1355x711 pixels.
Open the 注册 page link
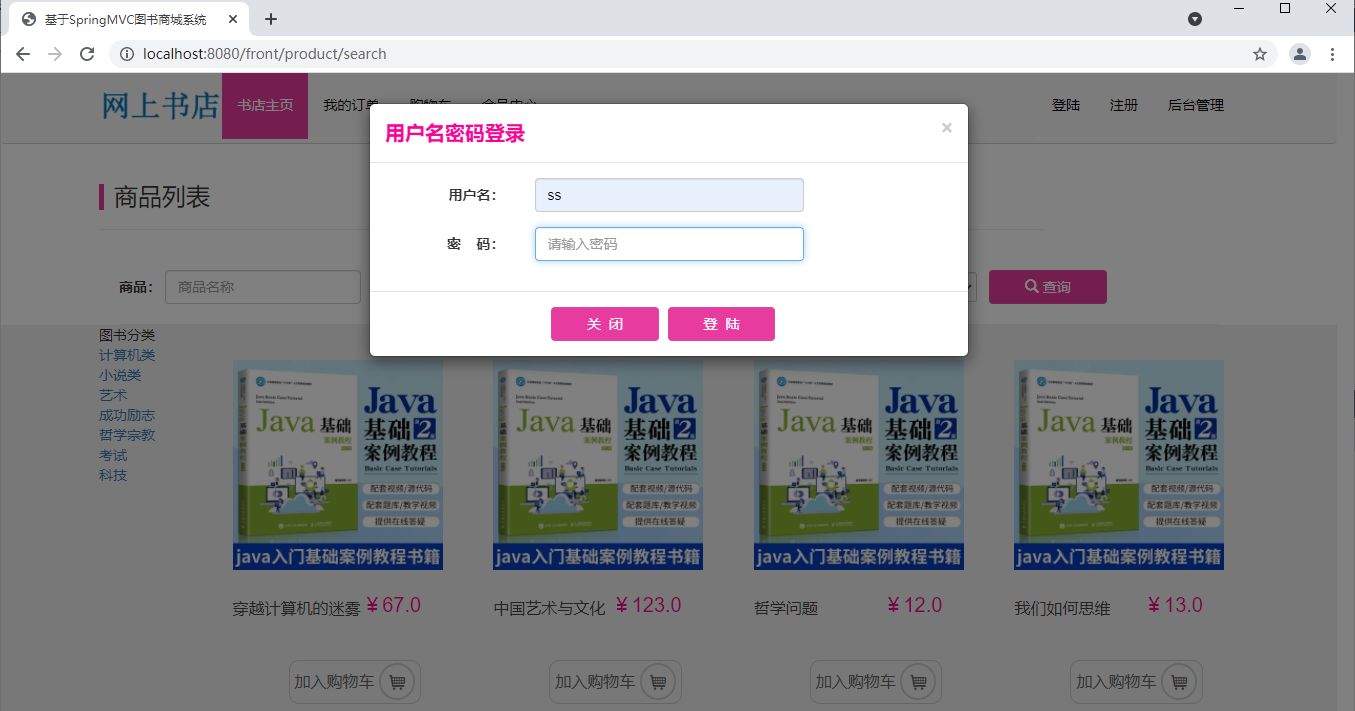(x=1124, y=105)
